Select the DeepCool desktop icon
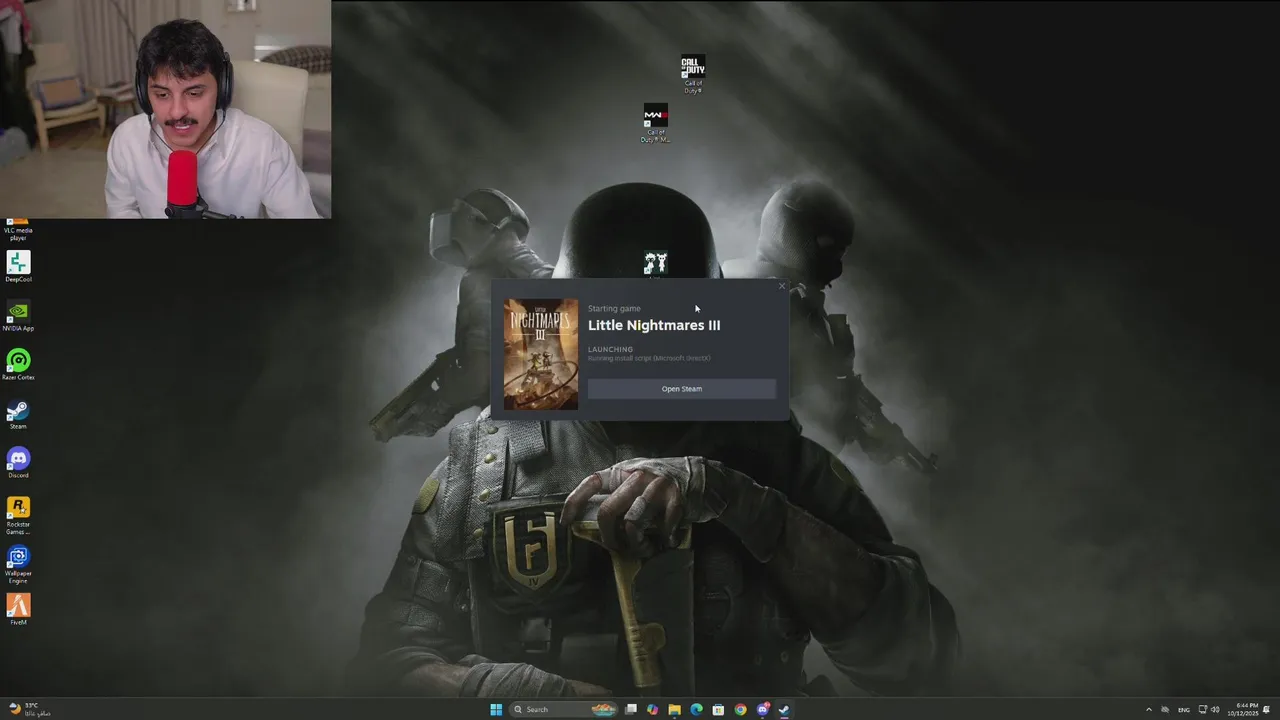This screenshot has height=720, width=1280. pyautogui.click(x=18, y=267)
